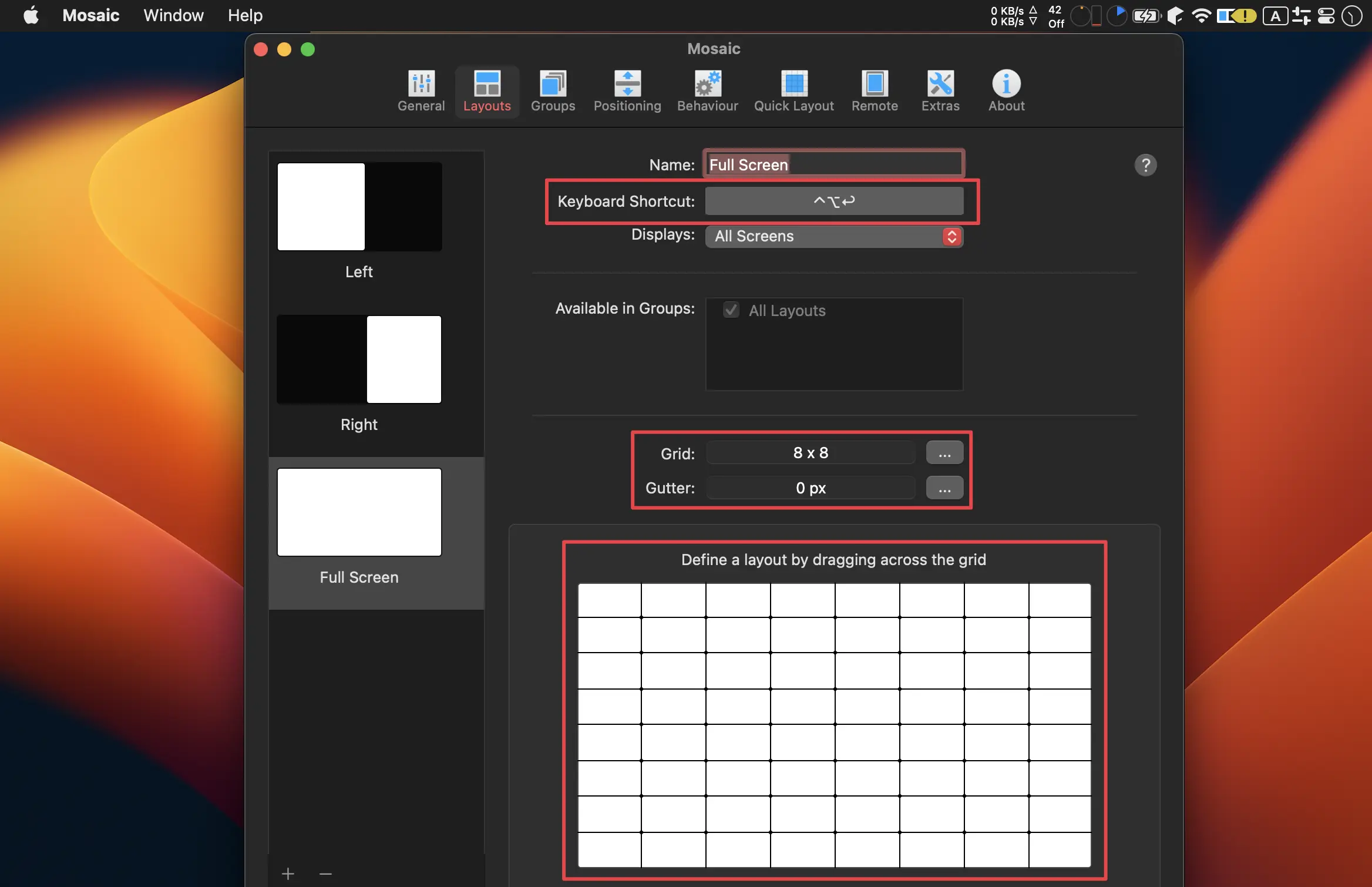
Task: Click the Grid 8 x 8 value field
Action: pyautogui.click(x=811, y=453)
